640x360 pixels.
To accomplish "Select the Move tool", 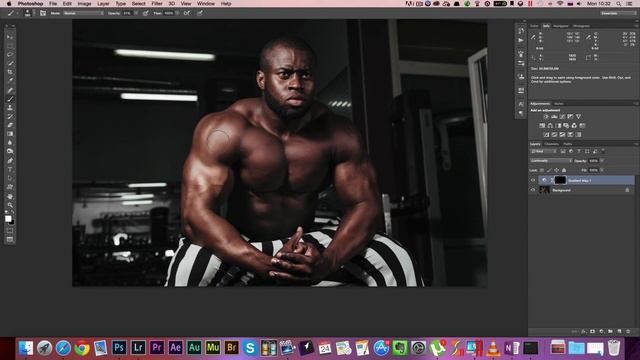I will 10,37.
